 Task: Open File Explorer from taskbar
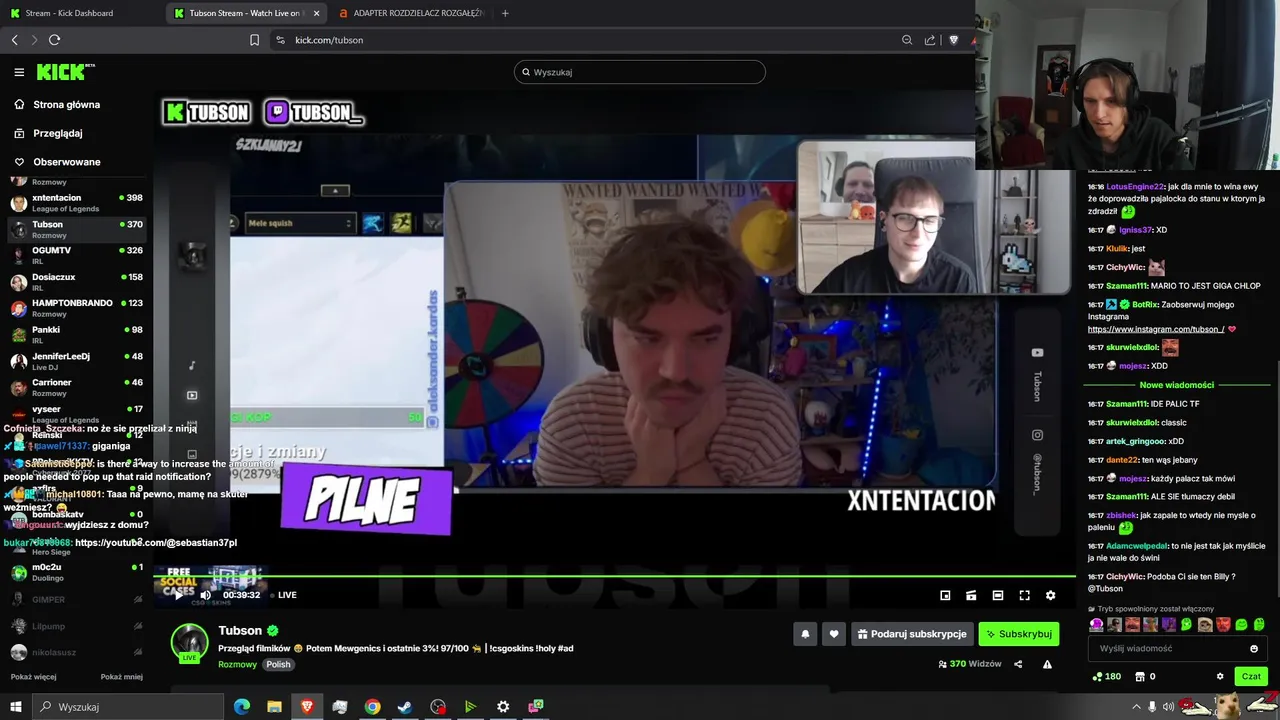point(274,707)
